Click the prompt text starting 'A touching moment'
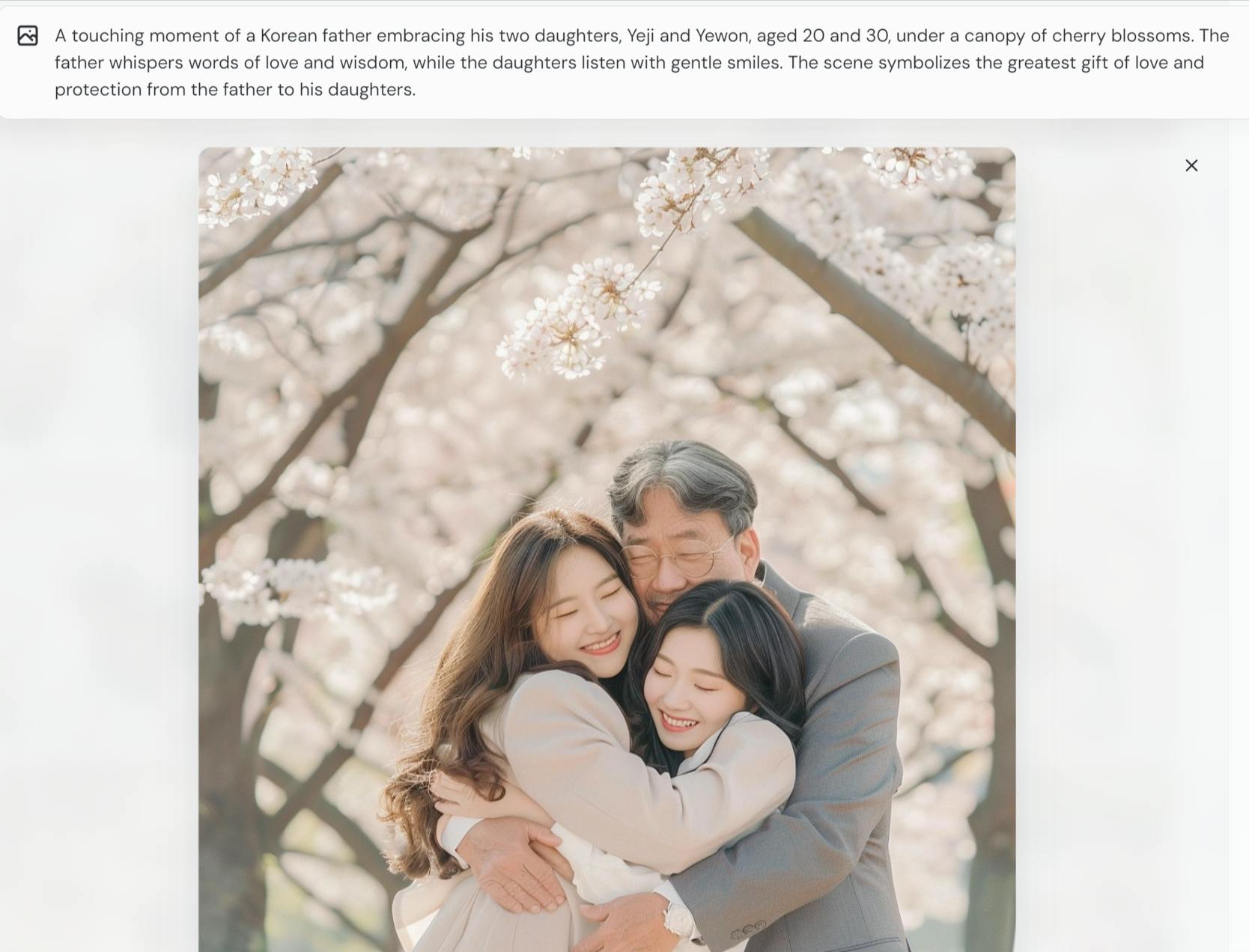Screen dimensions: 1249x952 (x=642, y=62)
